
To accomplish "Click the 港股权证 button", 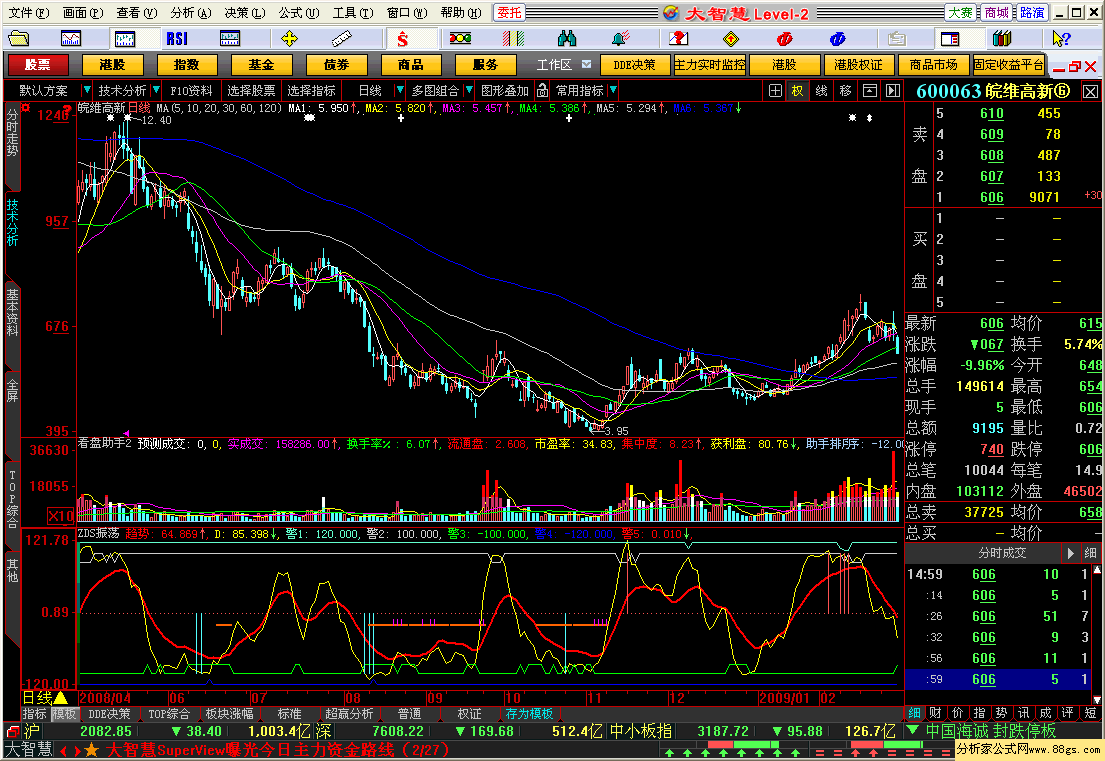I will pyautogui.click(x=858, y=65).
